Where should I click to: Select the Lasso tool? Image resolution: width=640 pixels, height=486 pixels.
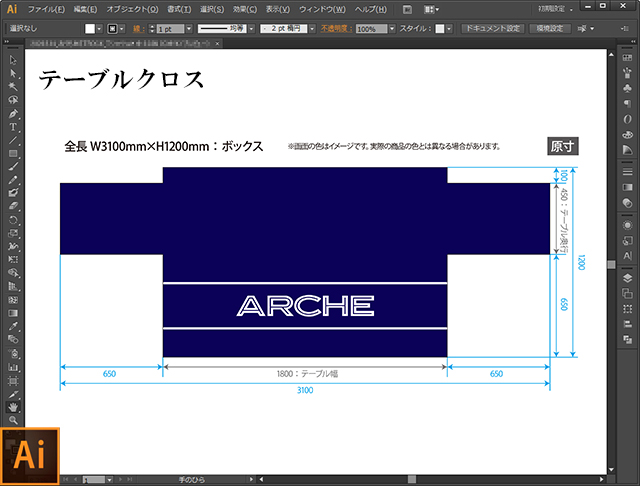(x=13, y=100)
